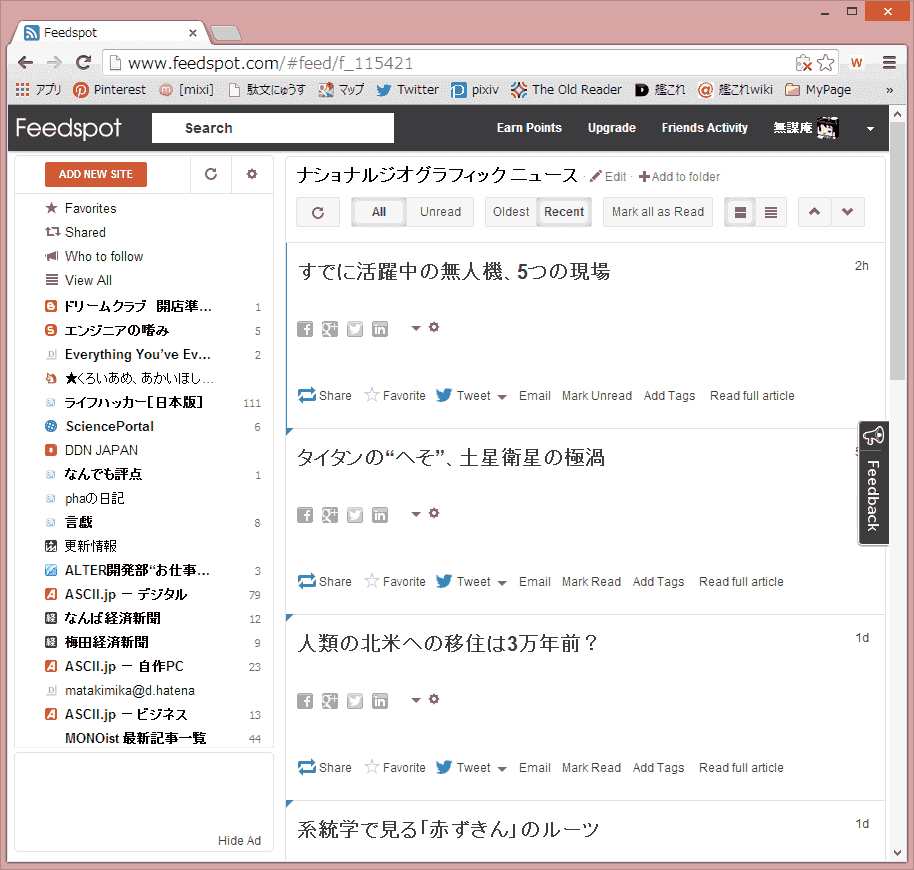914x870 pixels.
Task: Open Chrome menu hamburger icon
Action: [x=889, y=62]
